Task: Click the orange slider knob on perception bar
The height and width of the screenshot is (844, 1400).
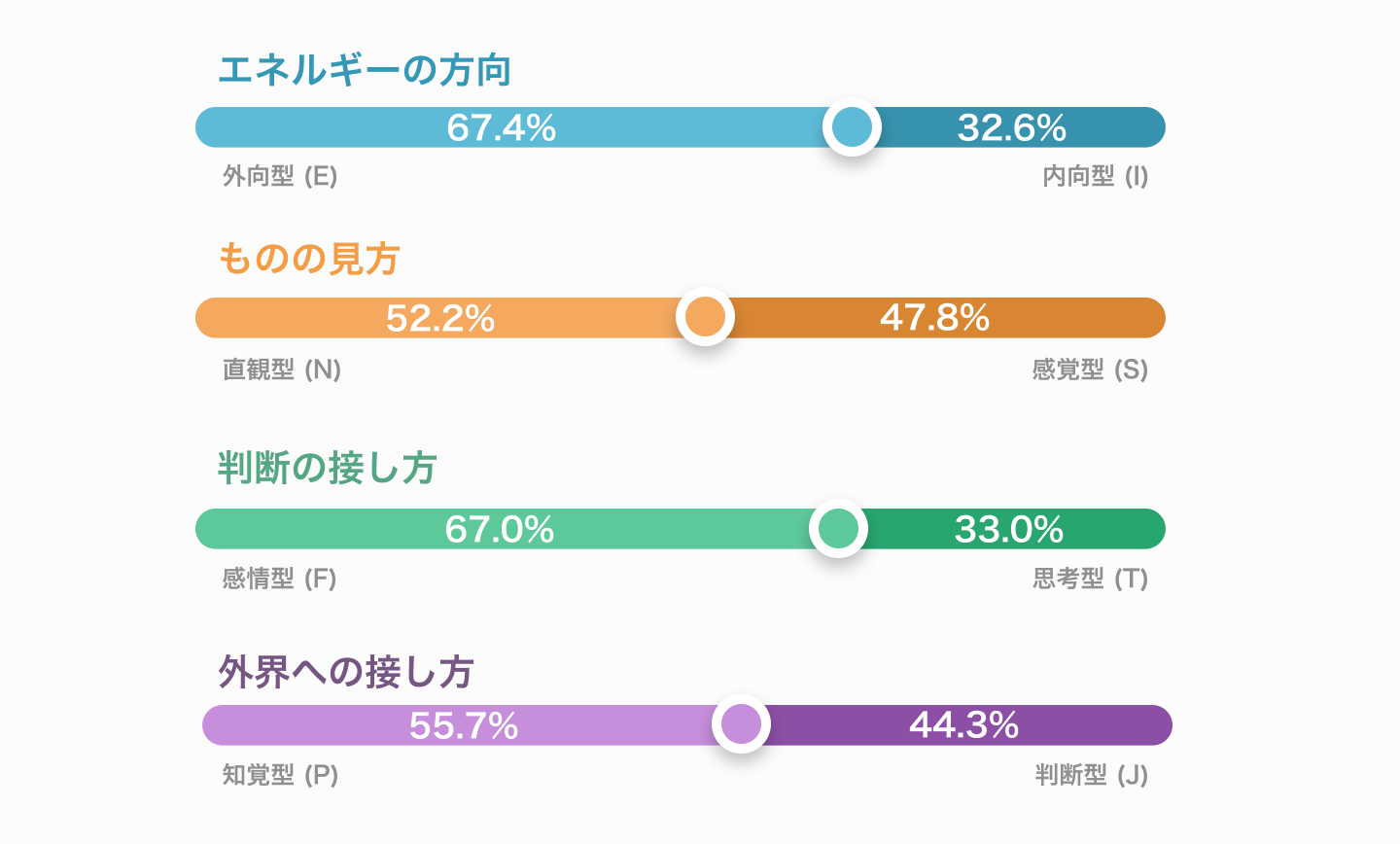Action: coord(705,317)
